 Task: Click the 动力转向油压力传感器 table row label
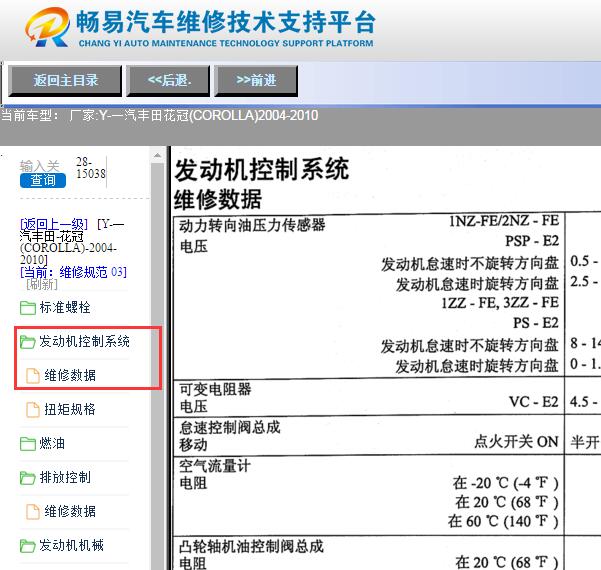click(x=252, y=225)
